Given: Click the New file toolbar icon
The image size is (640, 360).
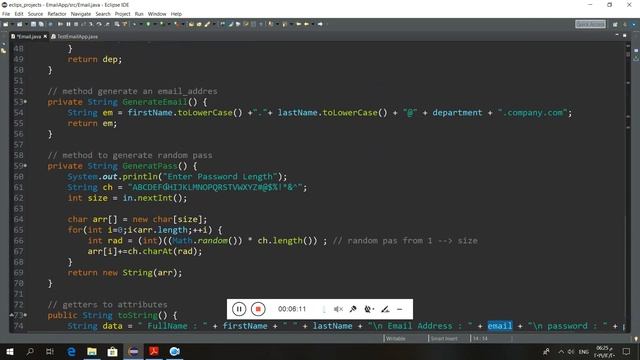Looking at the screenshot, I should [6, 24].
